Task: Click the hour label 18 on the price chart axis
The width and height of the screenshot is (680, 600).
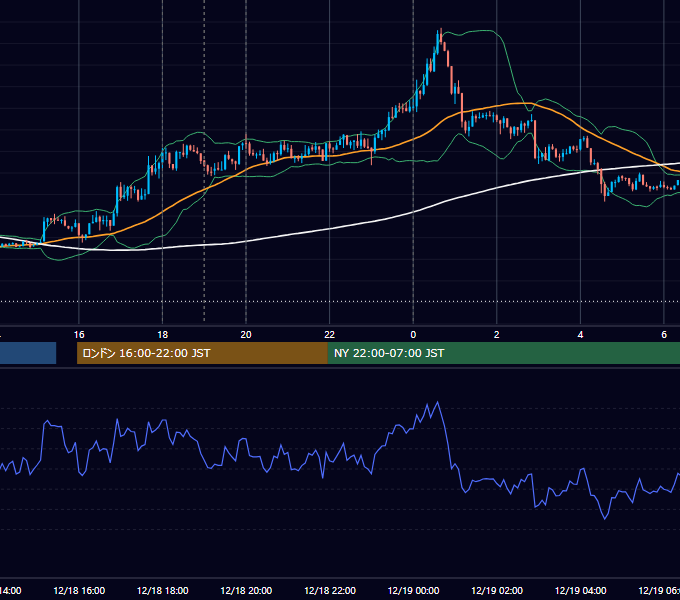Action: tap(163, 335)
